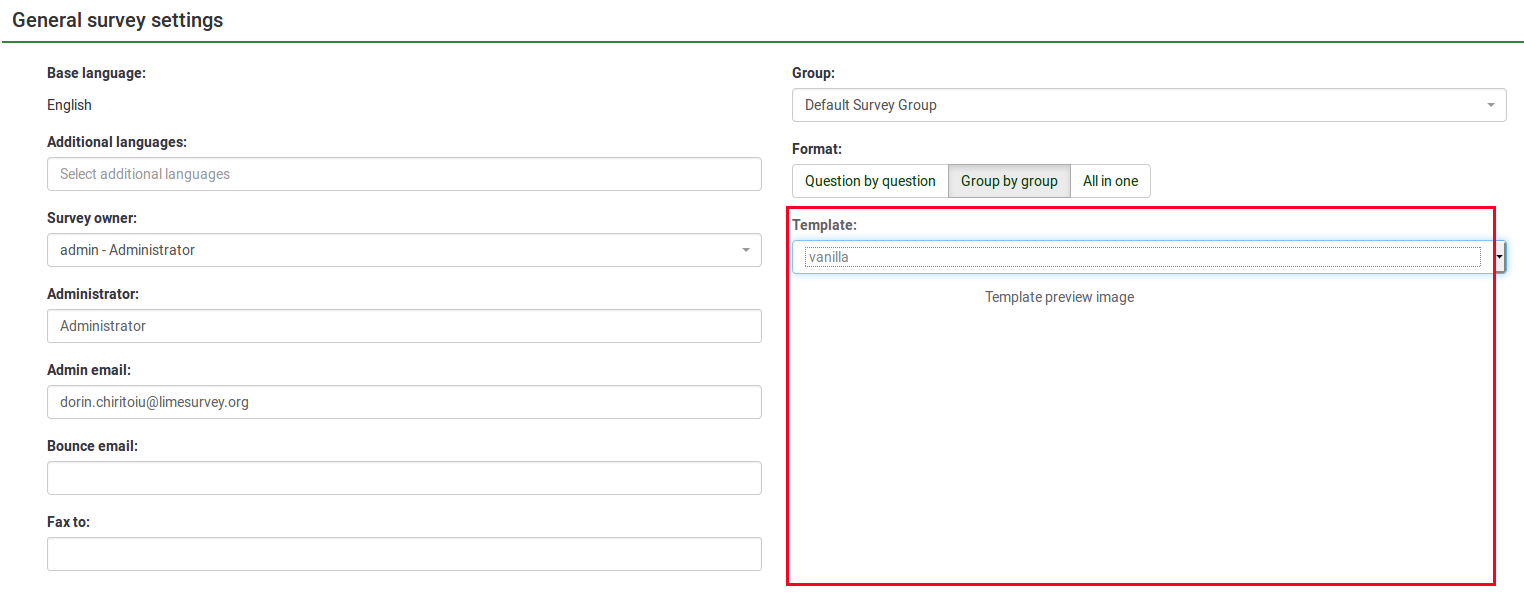Click the empty Fax to field
Viewport: 1524px width, 615px height.
[404, 554]
